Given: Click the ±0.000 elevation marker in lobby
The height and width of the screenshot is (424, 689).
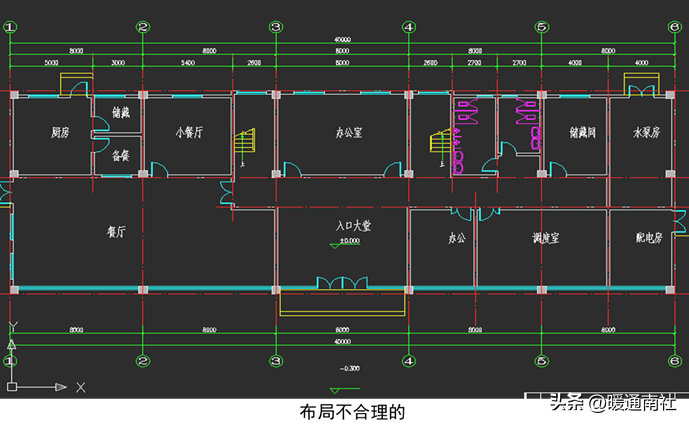Looking at the screenshot, I should point(348,241).
